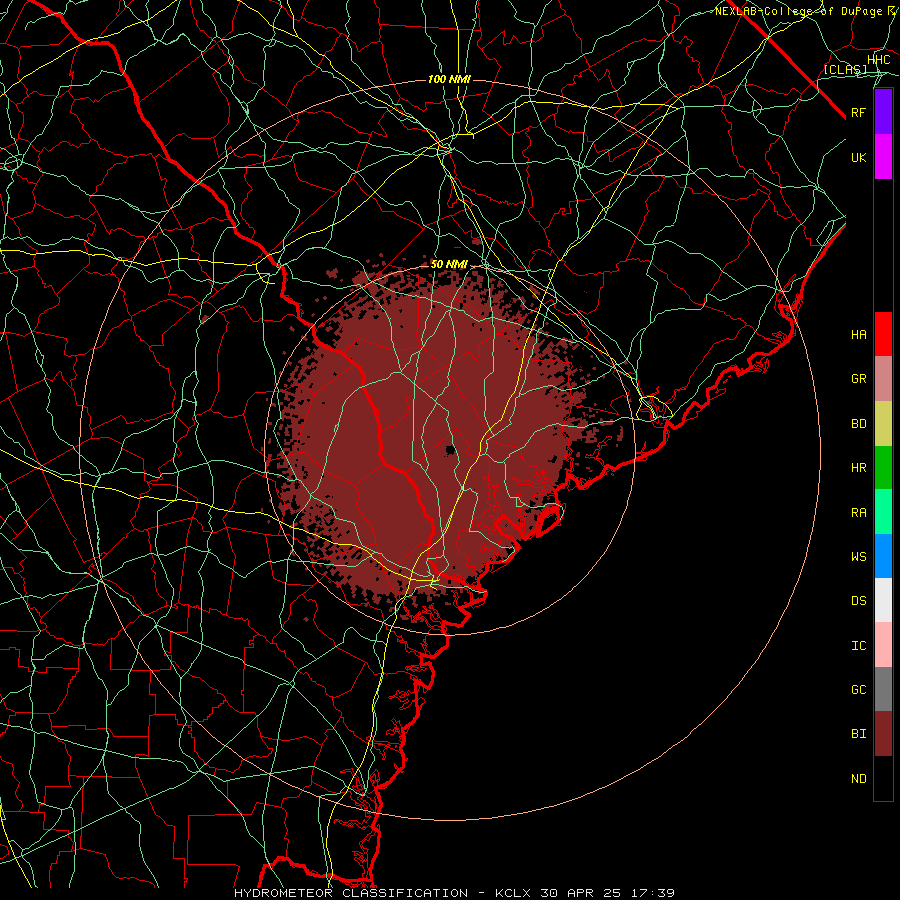Click the black radar site dot in echo
Viewport: 900px width, 900px height.
click(451, 449)
